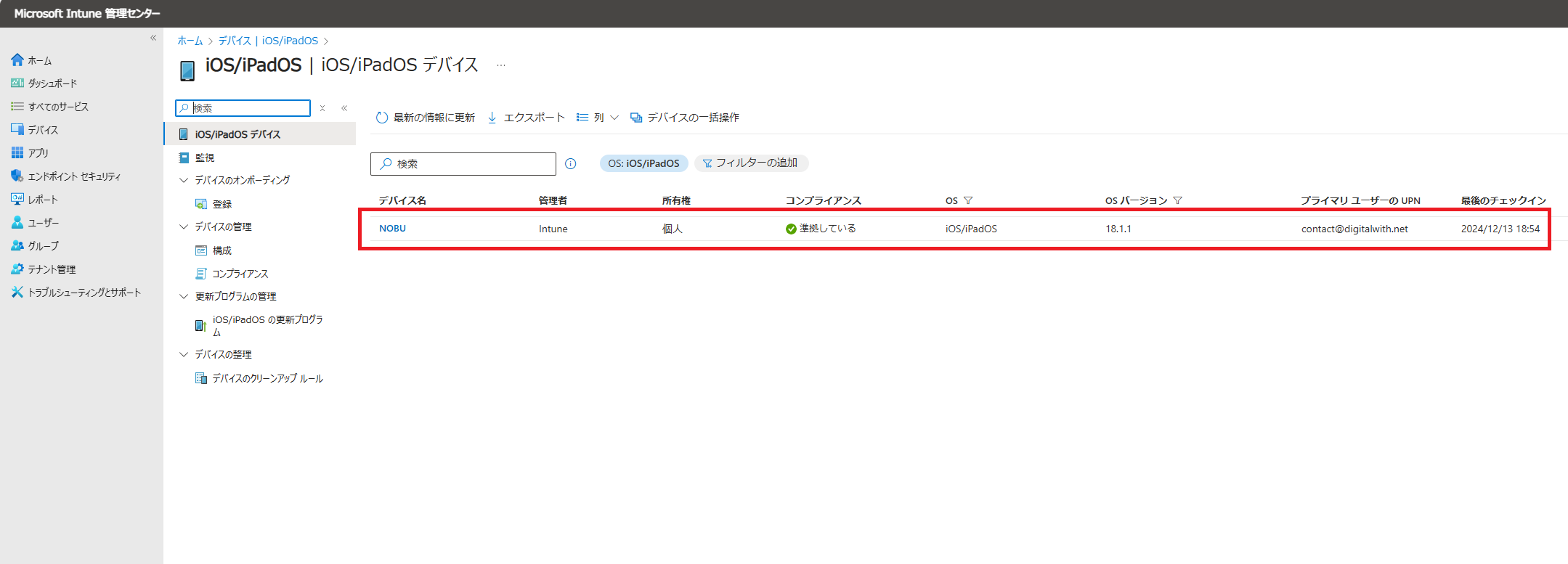1568x564 pixels.
Task: Open the 列 columns dropdown
Action: [598, 118]
